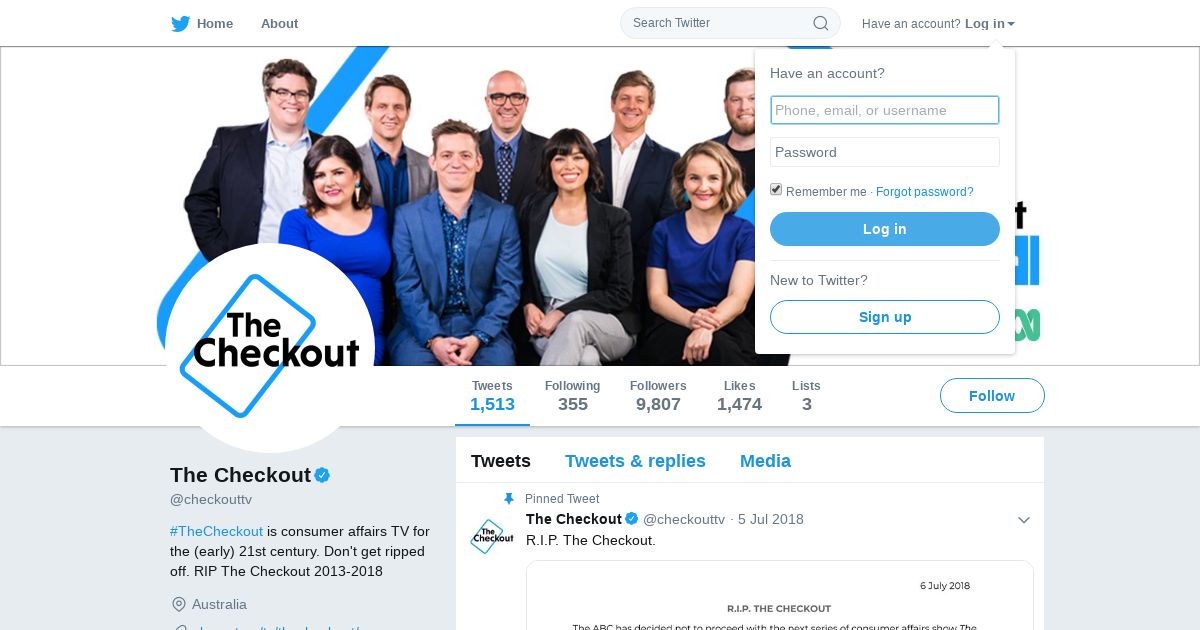Open the Forgot password link
The image size is (1200, 630).
coord(924,192)
